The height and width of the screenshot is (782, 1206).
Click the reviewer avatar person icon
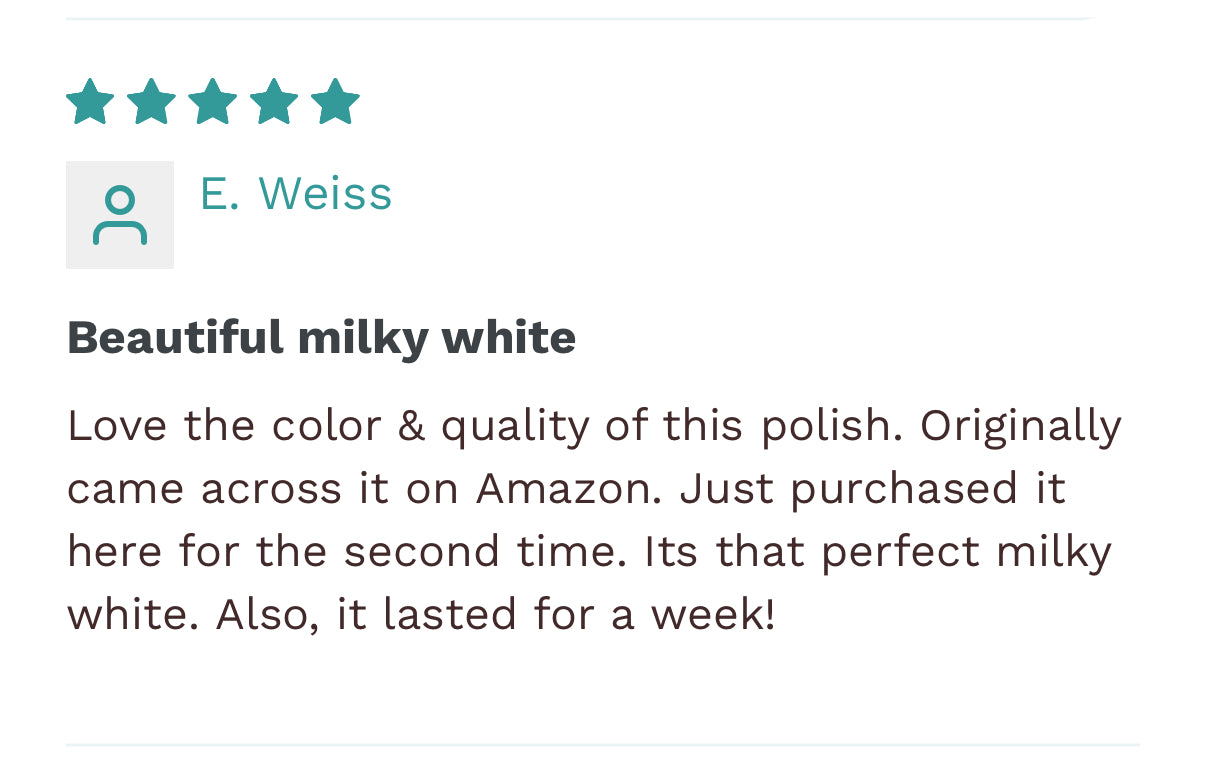(x=120, y=215)
